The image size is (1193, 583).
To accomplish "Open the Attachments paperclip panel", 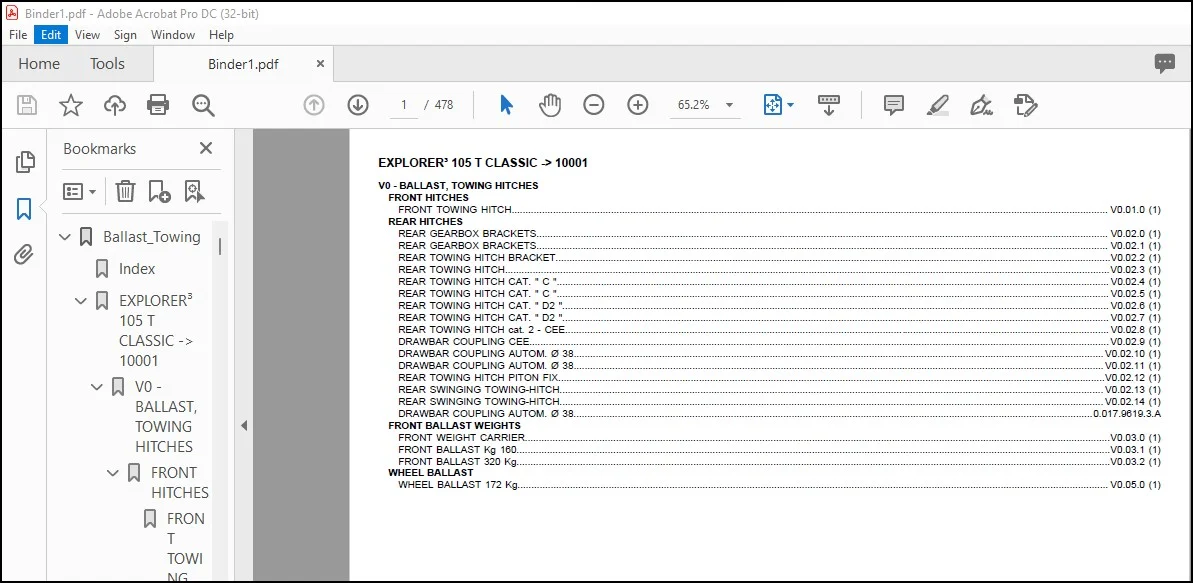I will point(24,254).
